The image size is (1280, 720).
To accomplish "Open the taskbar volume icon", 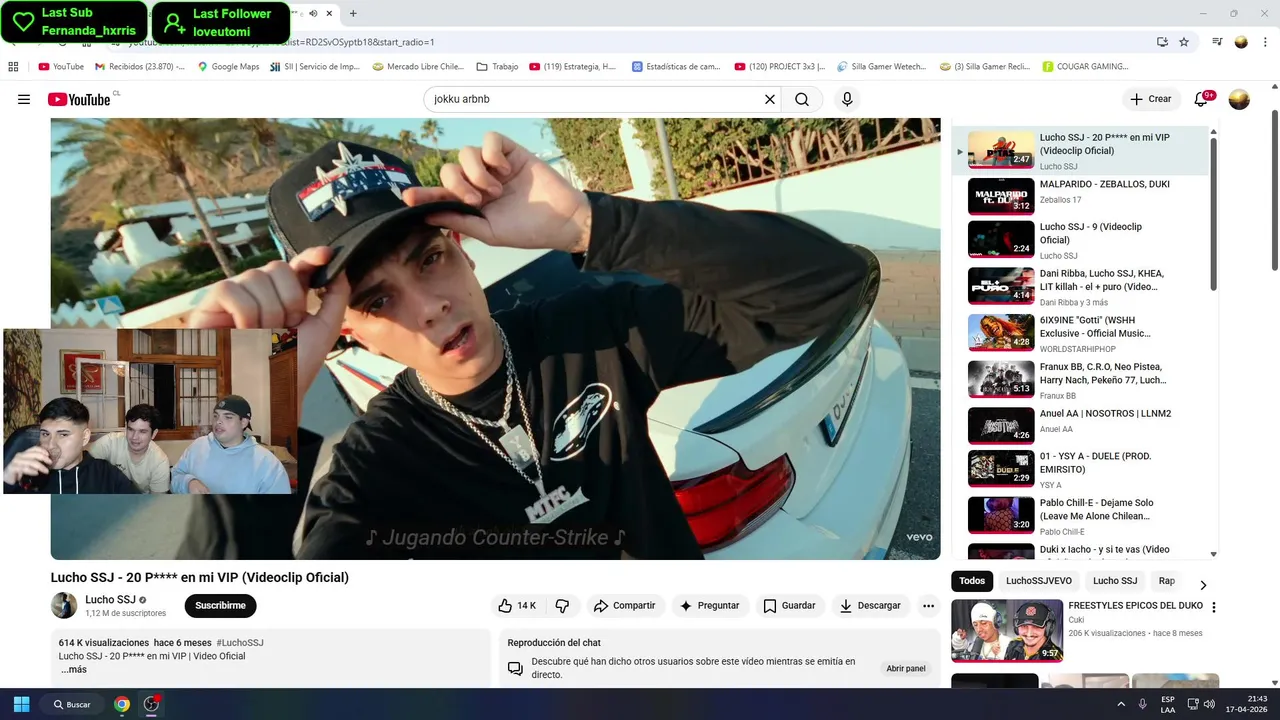I will pyautogui.click(x=1209, y=704).
